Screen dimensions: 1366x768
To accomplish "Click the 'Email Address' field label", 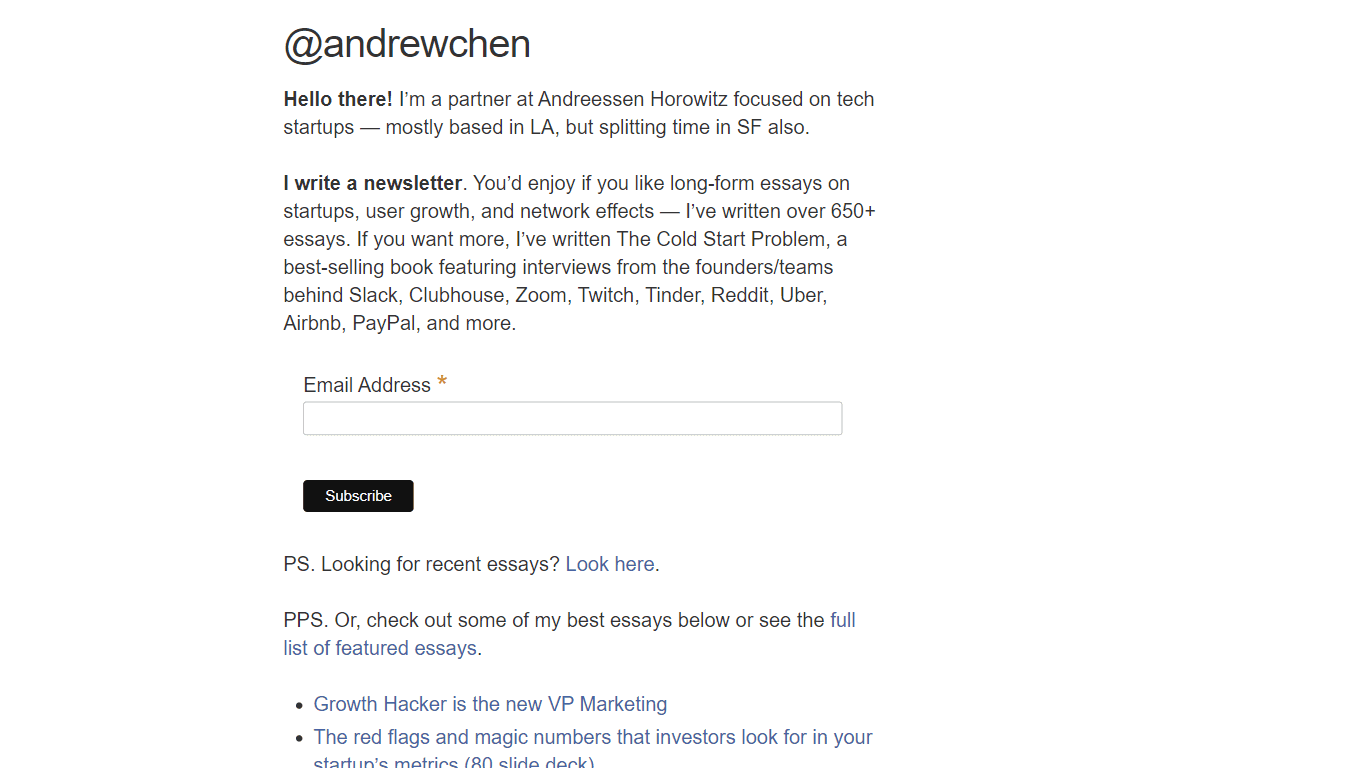I will click(x=367, y=385).
